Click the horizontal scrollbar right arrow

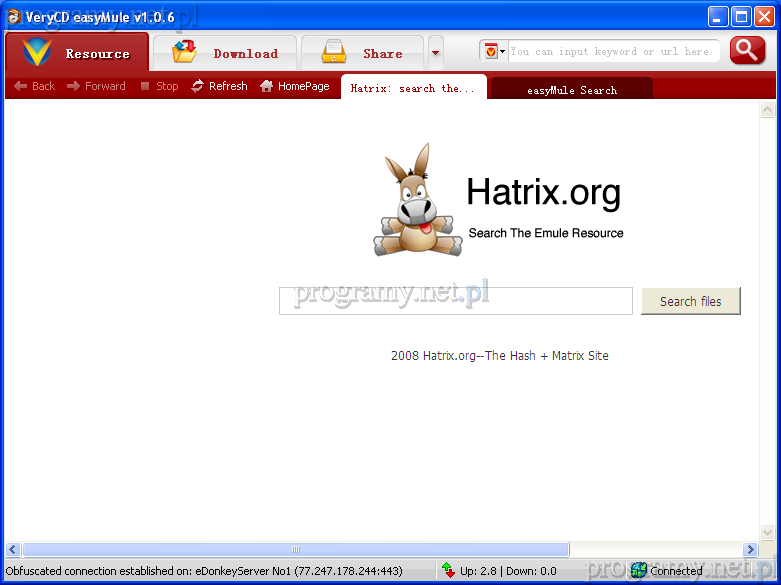750,549
